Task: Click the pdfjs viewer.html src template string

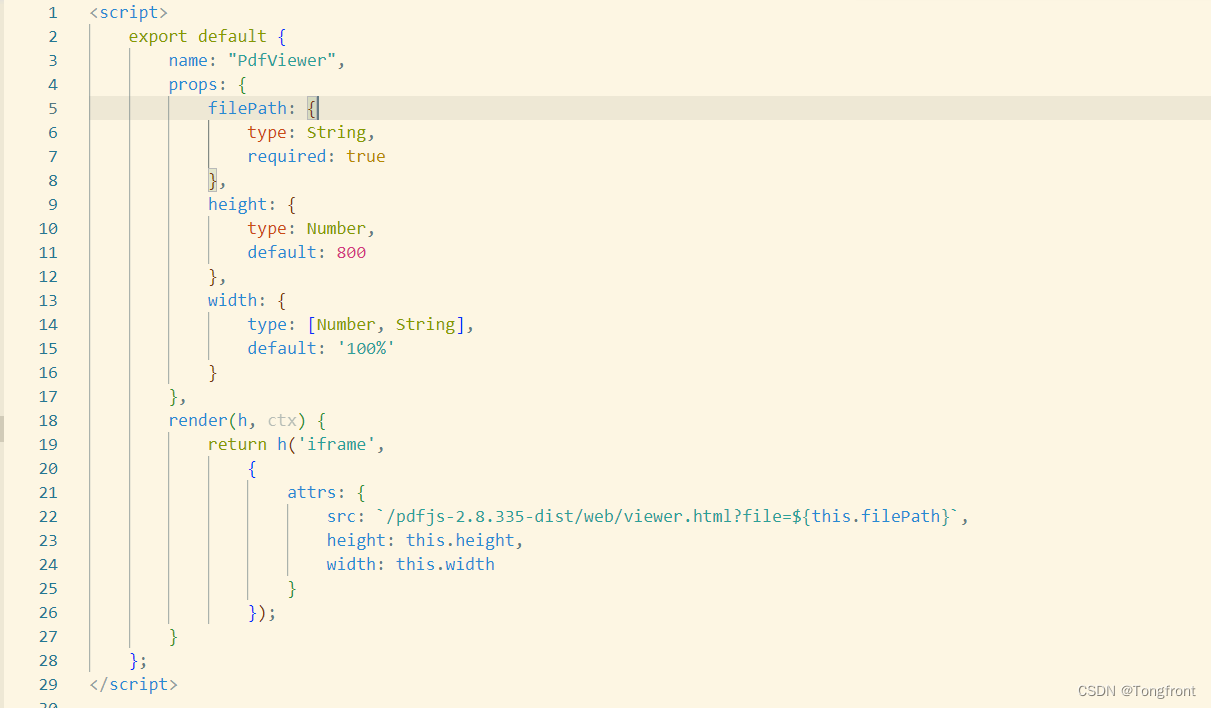Action: point(668,517)
